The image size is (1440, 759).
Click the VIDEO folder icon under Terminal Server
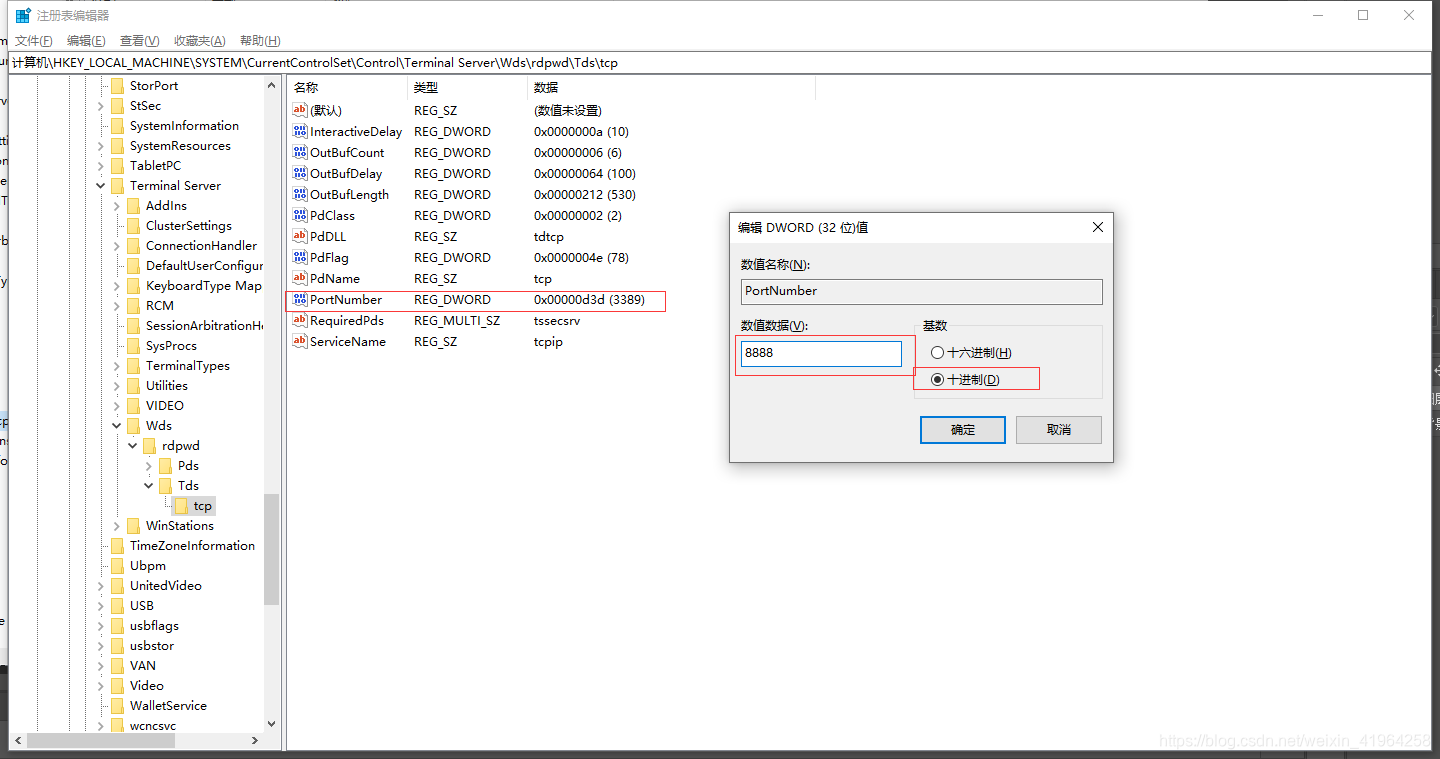coord(134,405)
